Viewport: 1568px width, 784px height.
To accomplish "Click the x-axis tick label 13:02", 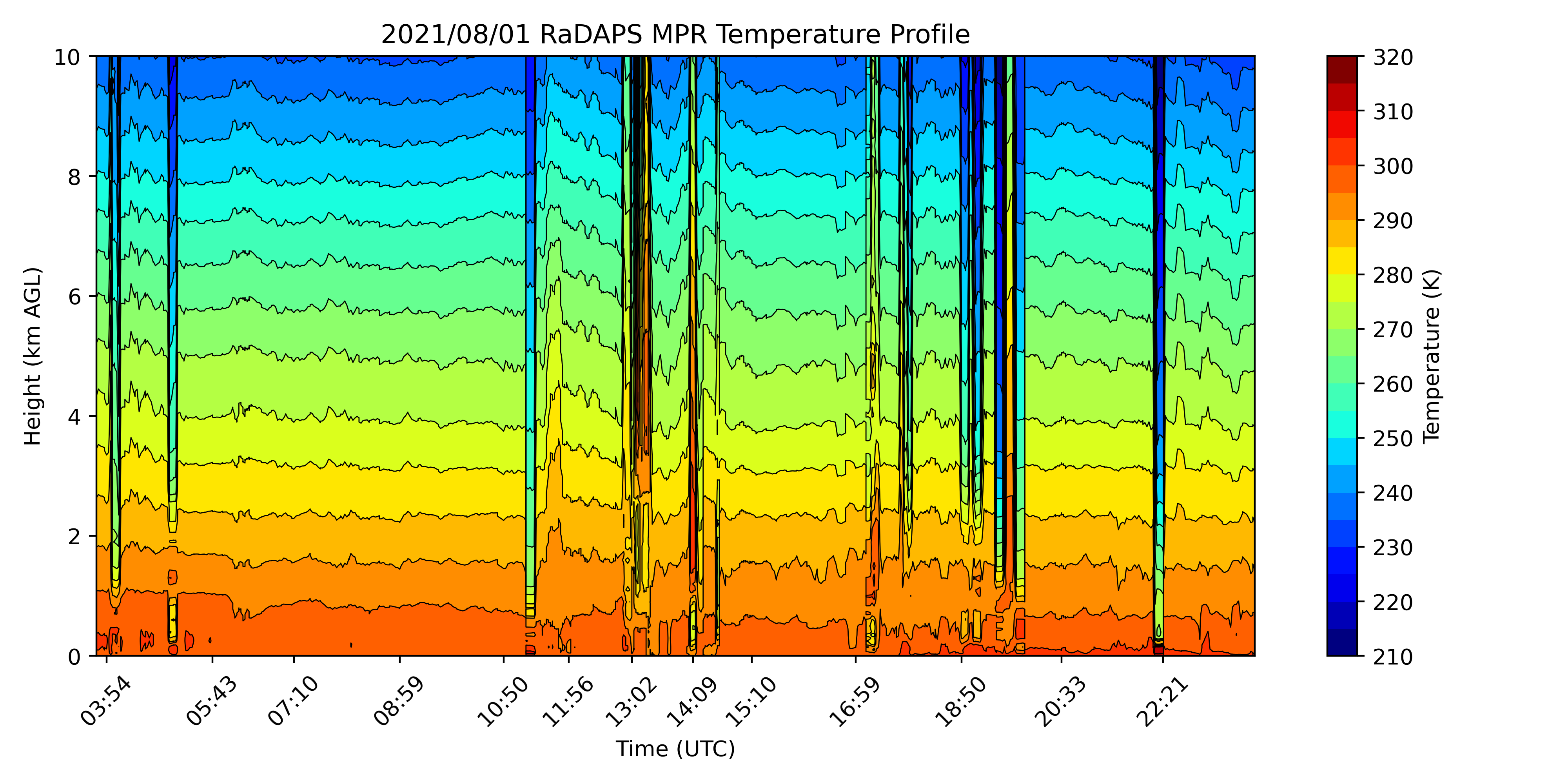I will 631,701.
